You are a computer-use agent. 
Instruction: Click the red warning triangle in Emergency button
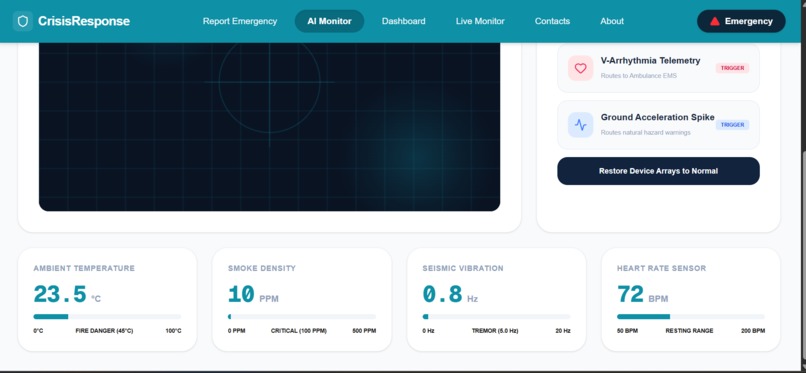(715, 21)
